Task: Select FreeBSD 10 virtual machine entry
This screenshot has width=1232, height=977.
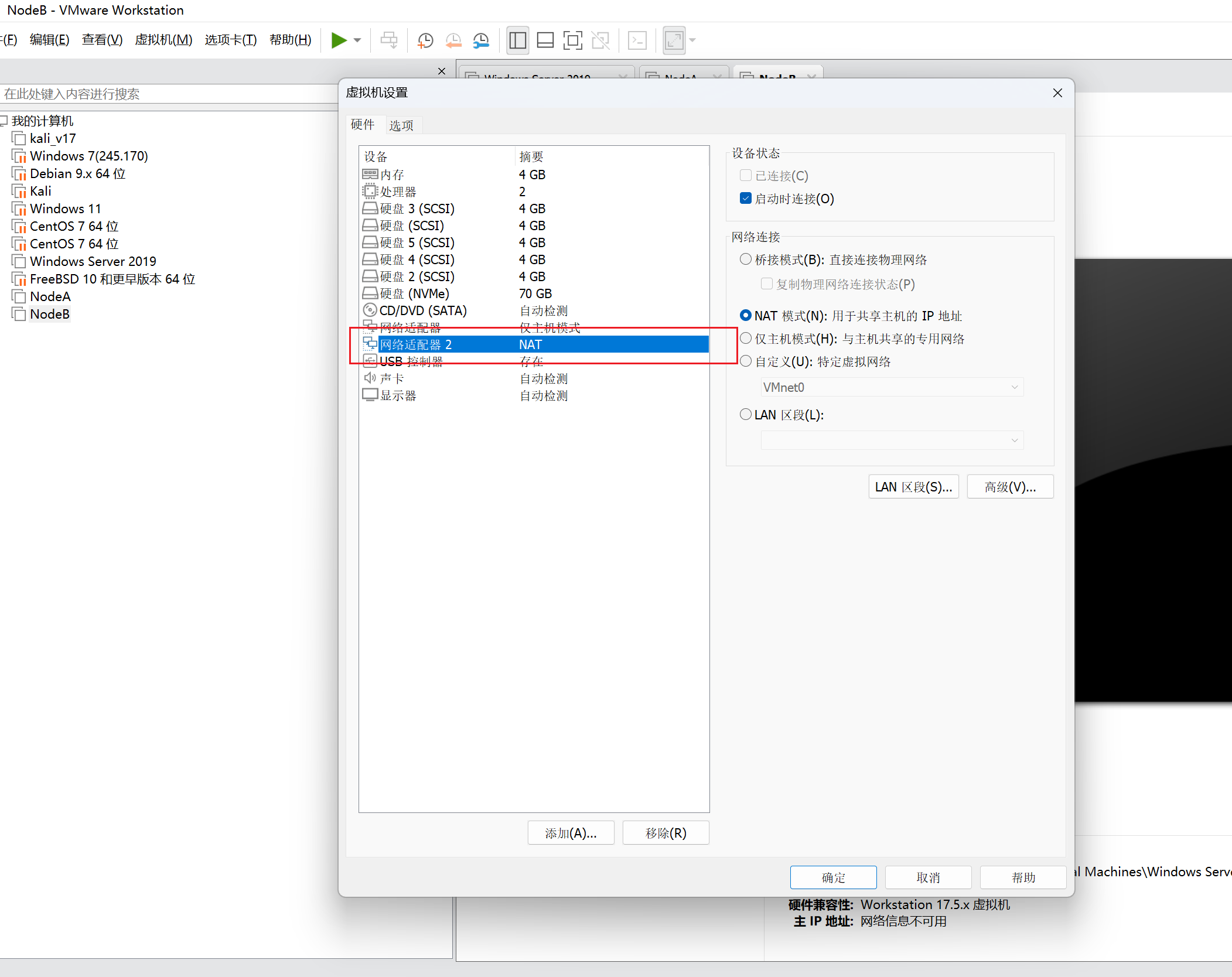Action: (x=112, y=279)
